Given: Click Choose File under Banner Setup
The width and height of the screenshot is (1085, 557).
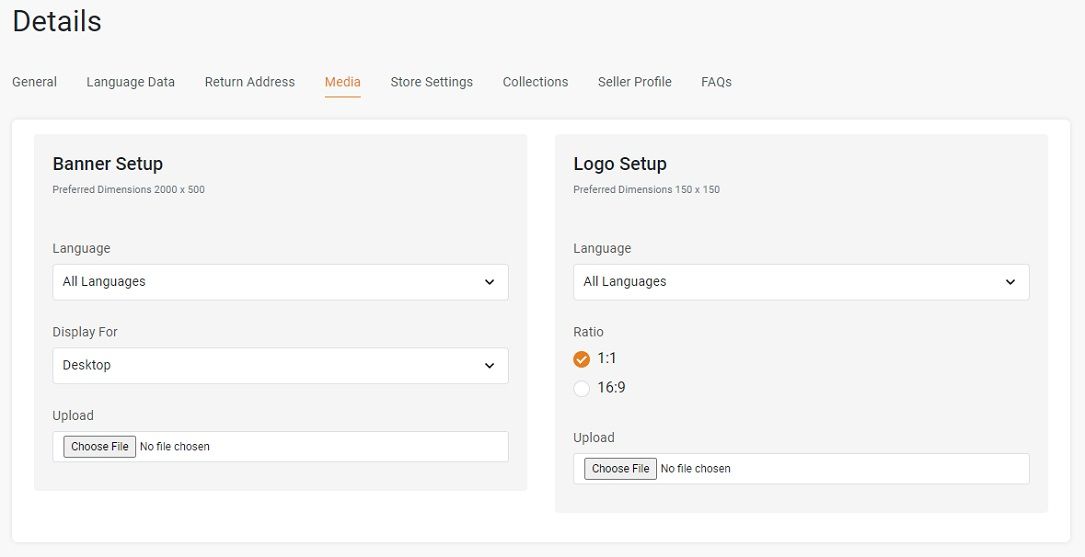Looking at the screenshot, I should 100,446.
